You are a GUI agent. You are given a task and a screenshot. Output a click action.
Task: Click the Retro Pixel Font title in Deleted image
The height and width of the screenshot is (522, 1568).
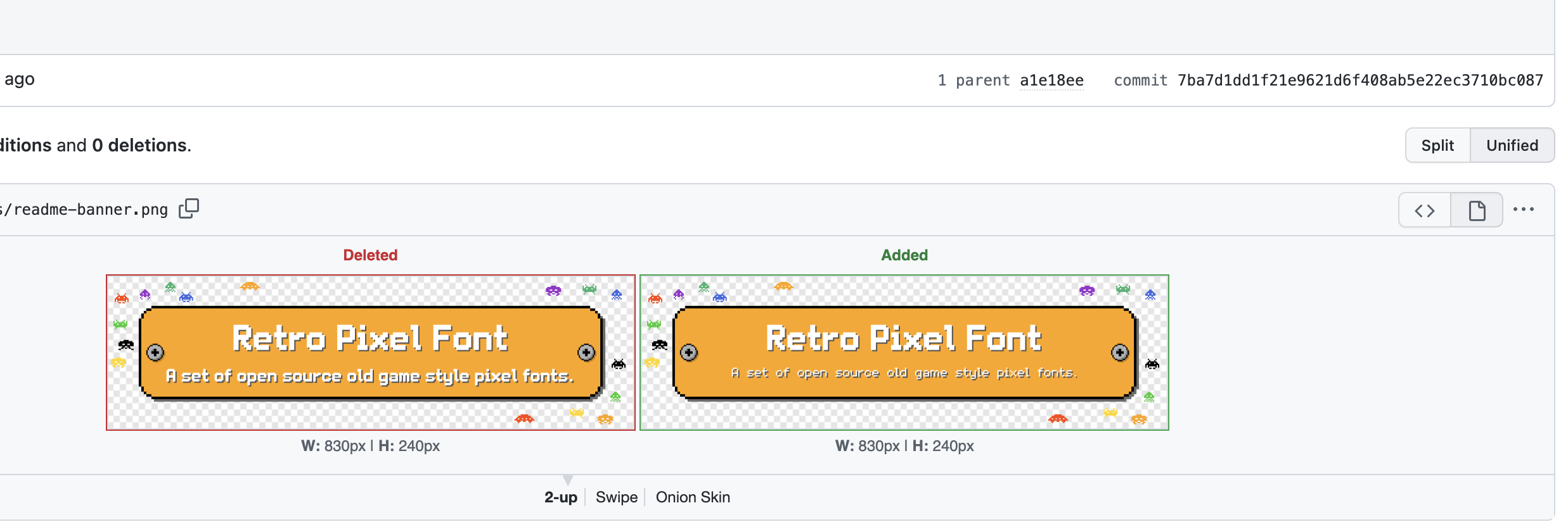coord(370,338)
